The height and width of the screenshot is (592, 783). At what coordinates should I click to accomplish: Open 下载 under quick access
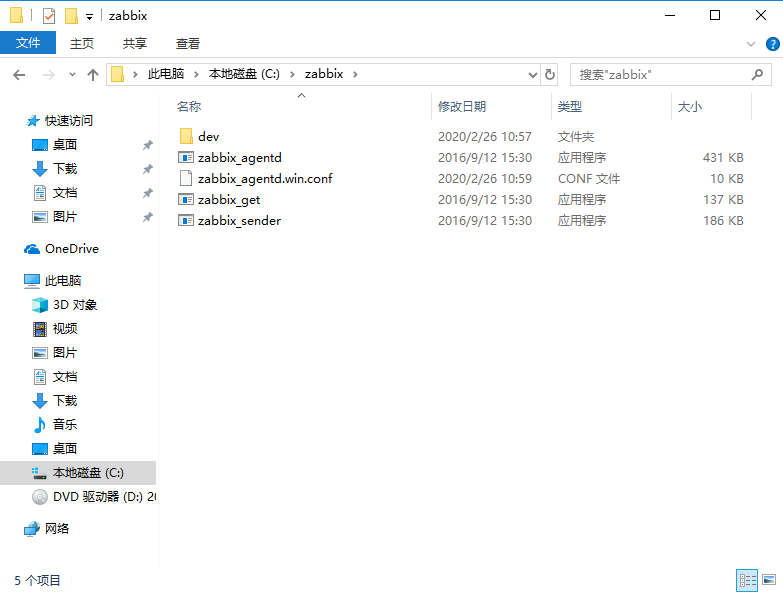65,169
